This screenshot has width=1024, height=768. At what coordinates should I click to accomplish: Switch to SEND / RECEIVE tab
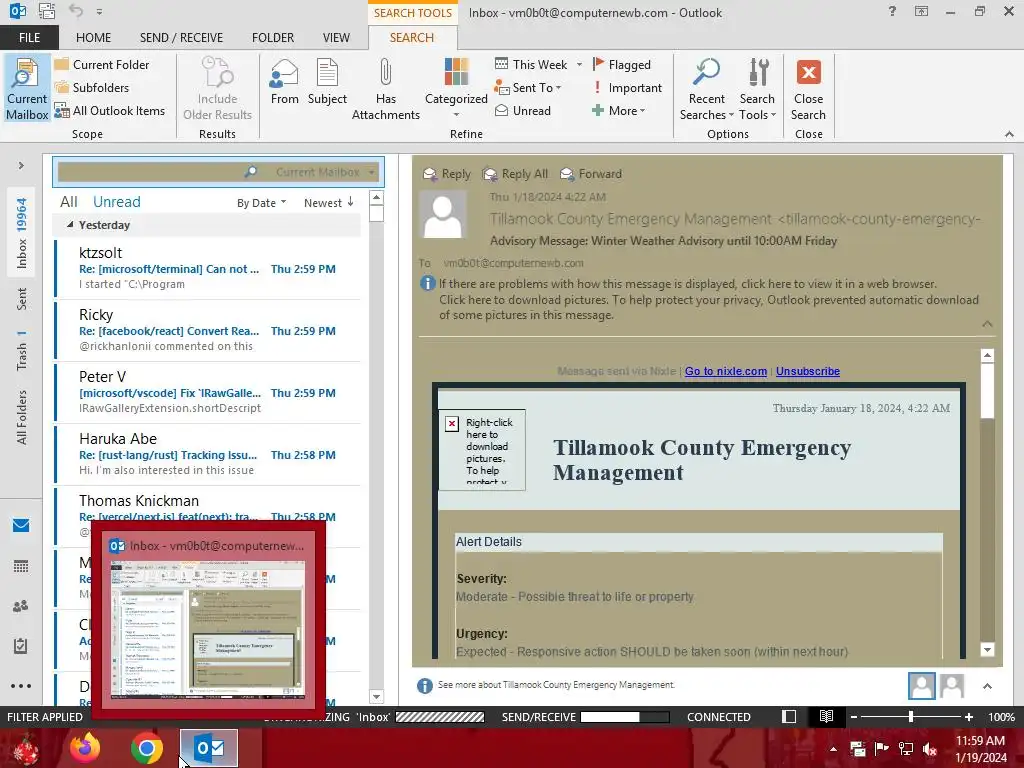pos(181,38)
